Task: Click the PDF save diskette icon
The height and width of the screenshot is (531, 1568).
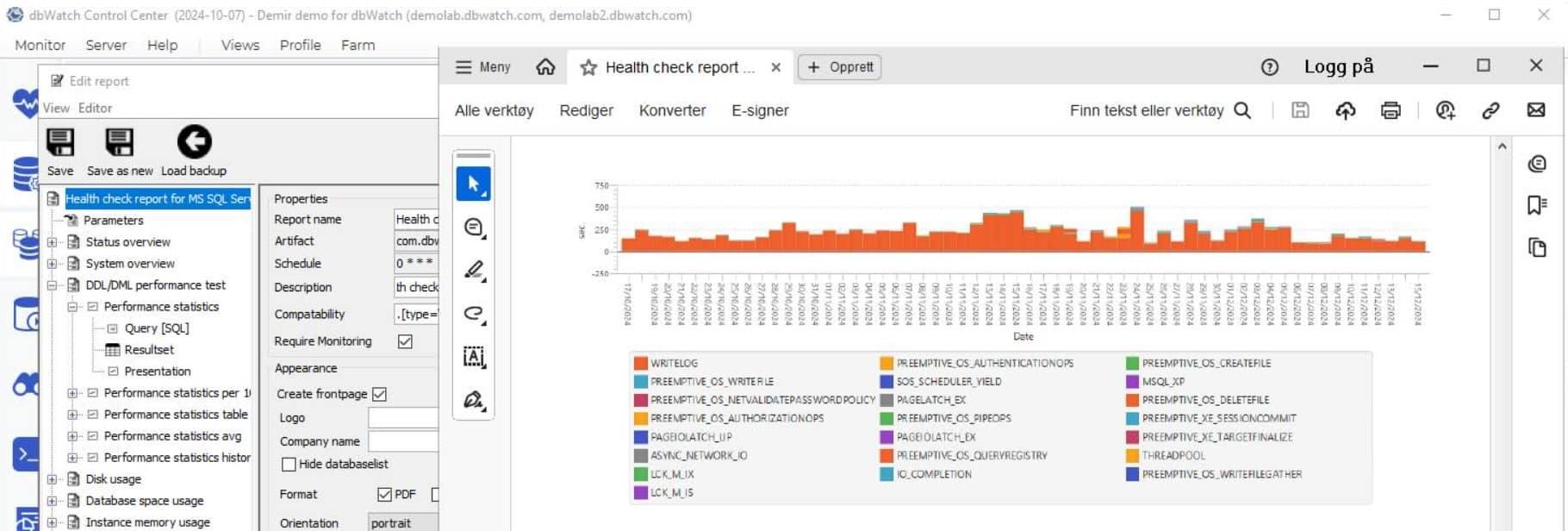Action: (1300, 110)
